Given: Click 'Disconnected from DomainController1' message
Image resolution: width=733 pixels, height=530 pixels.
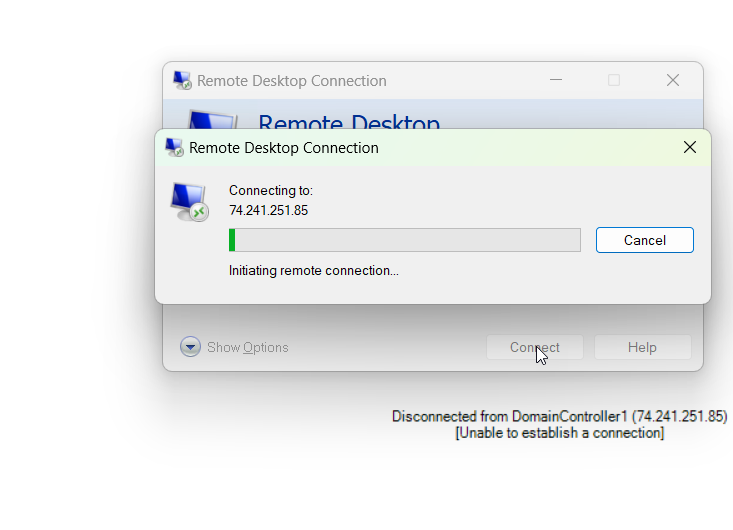Looking at the screenshot, I should click(x=560, y=416).
